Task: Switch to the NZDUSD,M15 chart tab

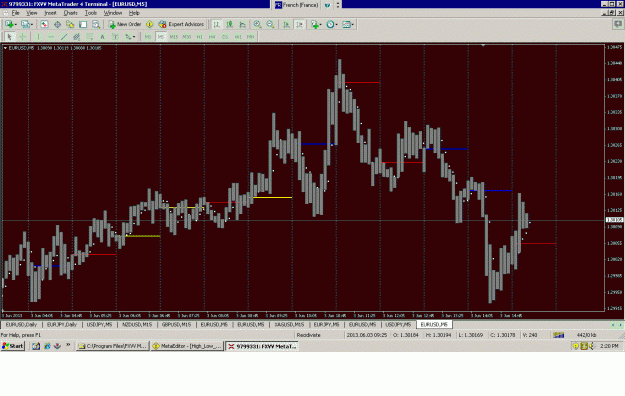Action: 137,325
